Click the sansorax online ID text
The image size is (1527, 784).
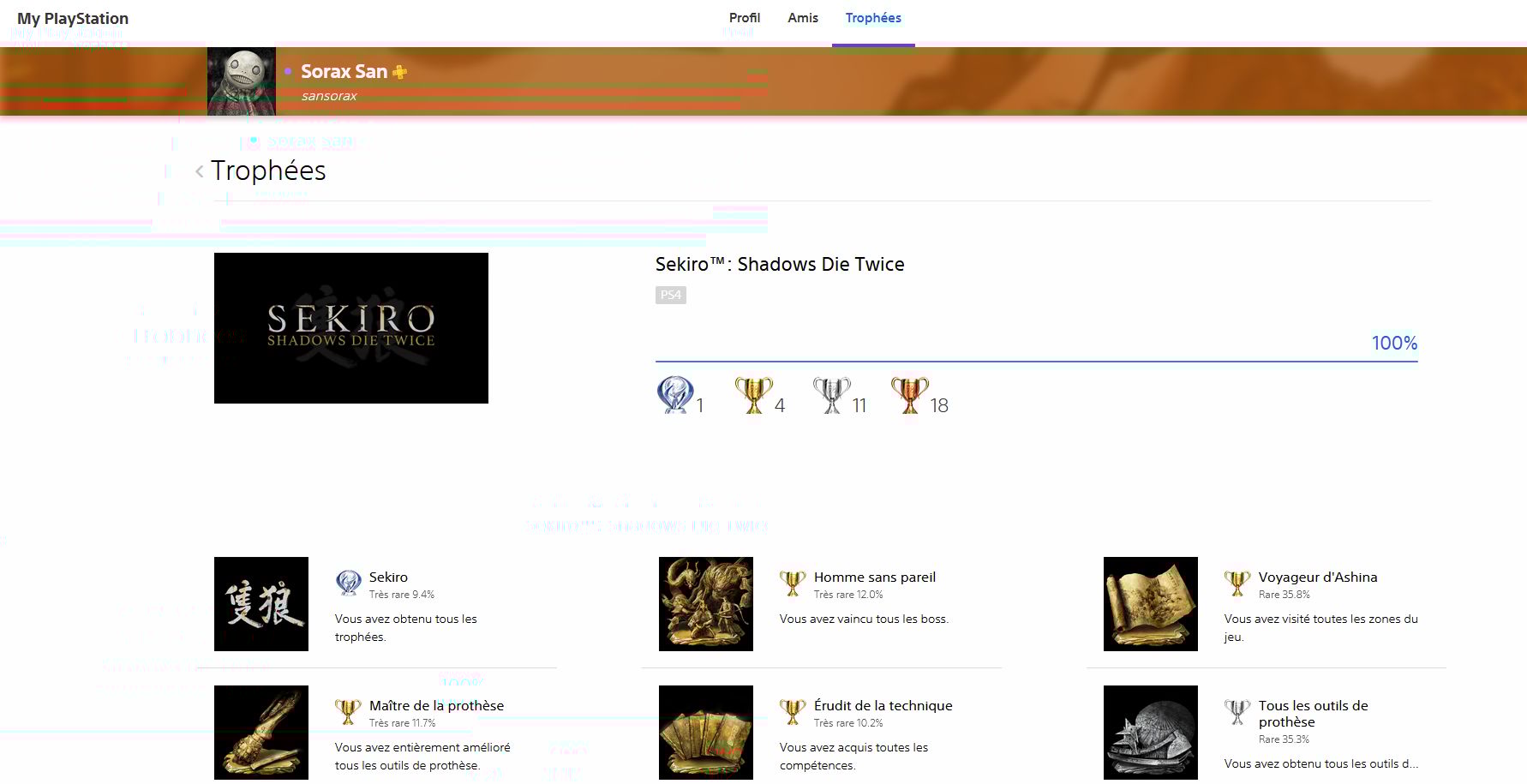(329, 96)
